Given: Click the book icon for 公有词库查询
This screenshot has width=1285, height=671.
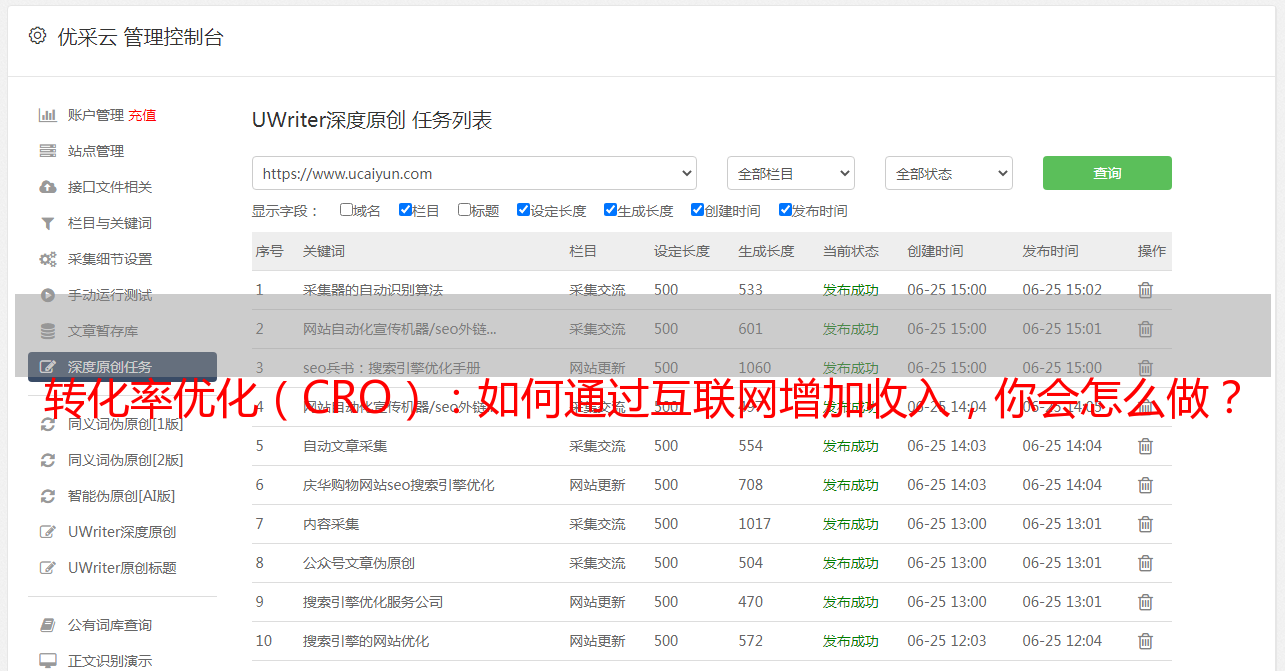Looking at the screenshot, I should click(47, 625).
